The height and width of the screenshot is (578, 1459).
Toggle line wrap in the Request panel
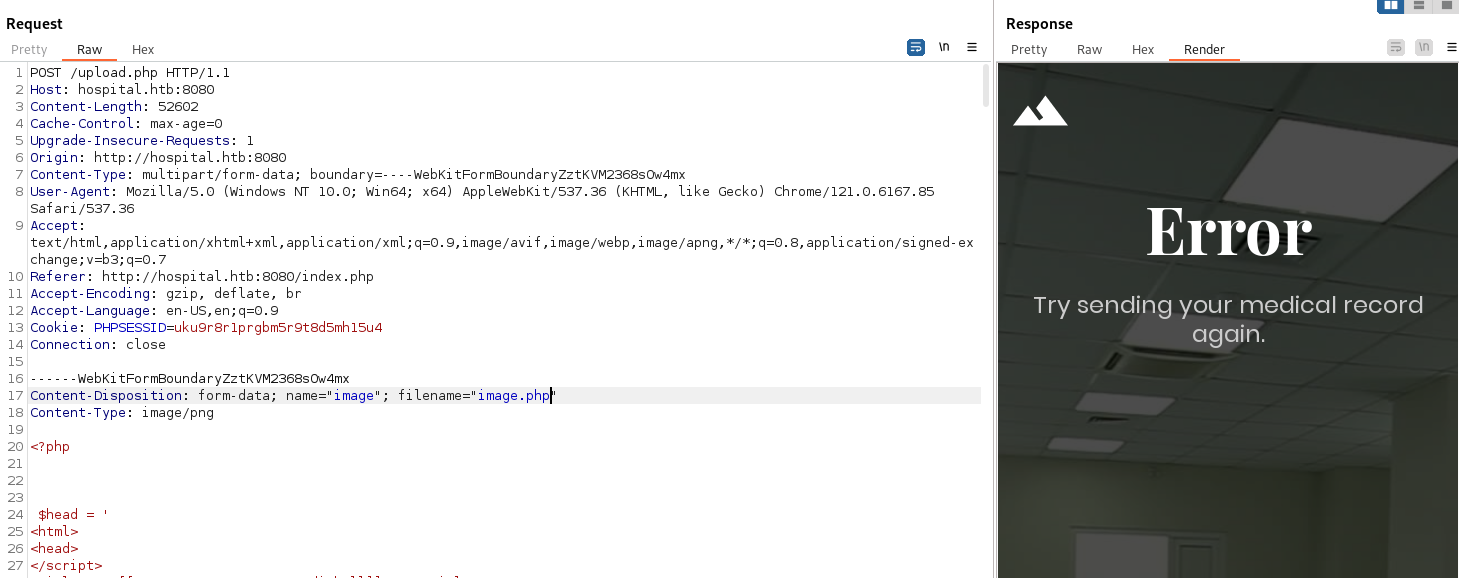[x=916, y=47]
